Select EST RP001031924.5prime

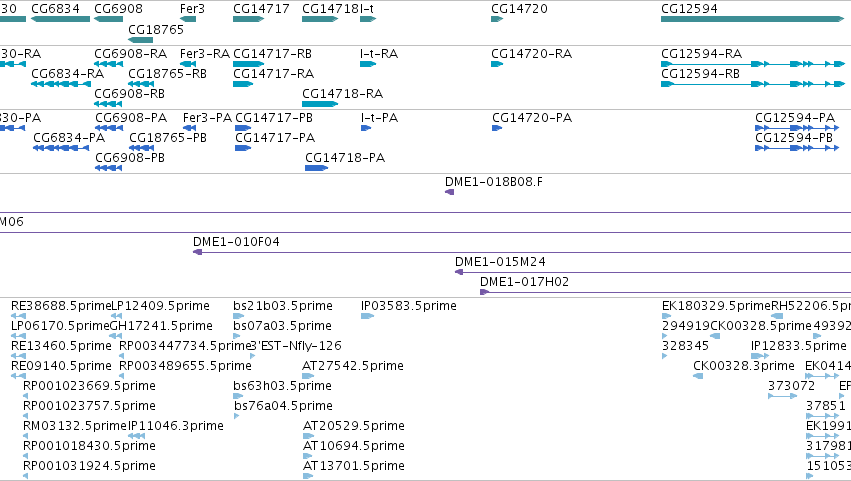coord(89,467)
